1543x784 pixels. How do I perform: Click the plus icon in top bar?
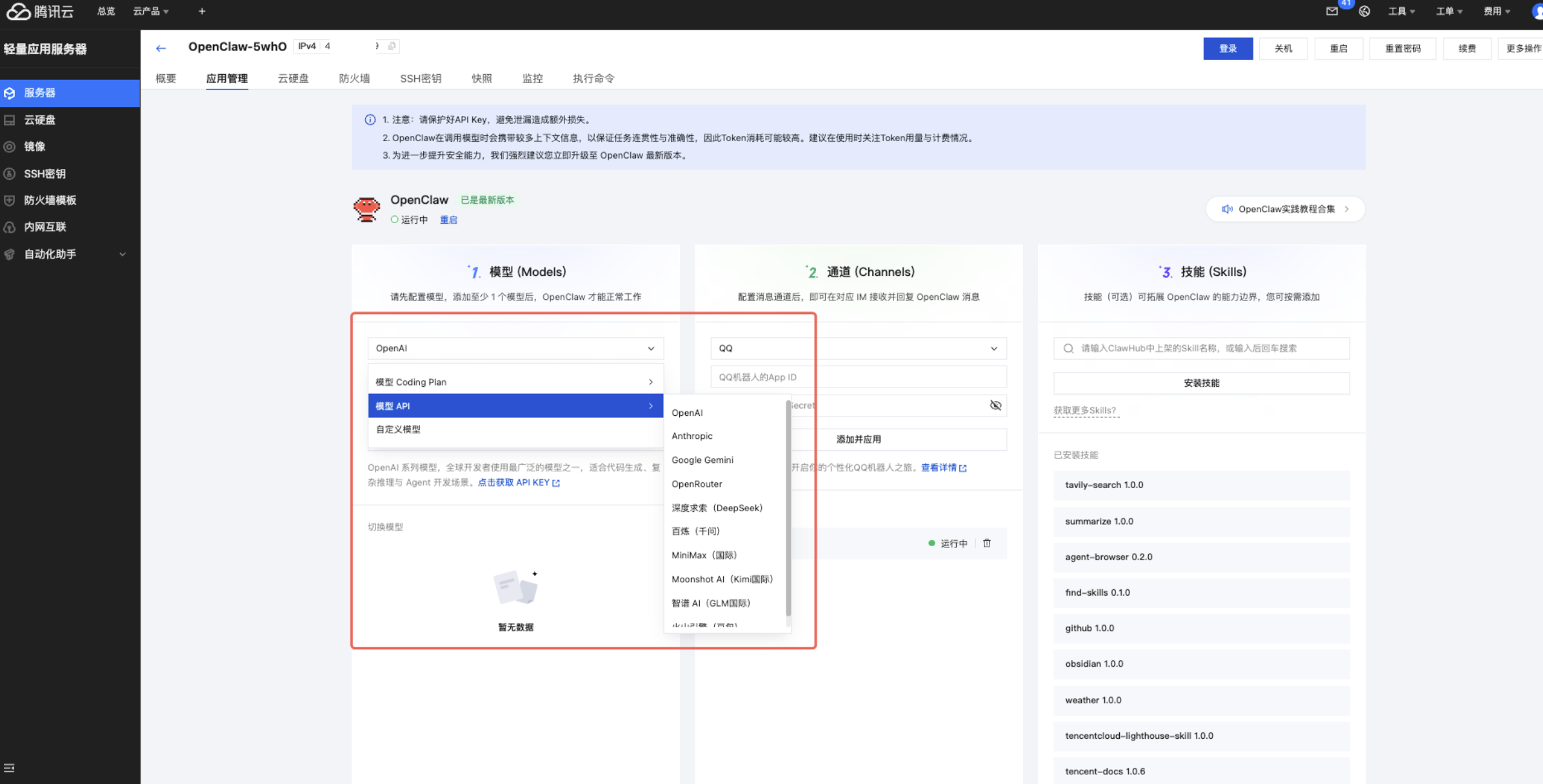[202, 11]
